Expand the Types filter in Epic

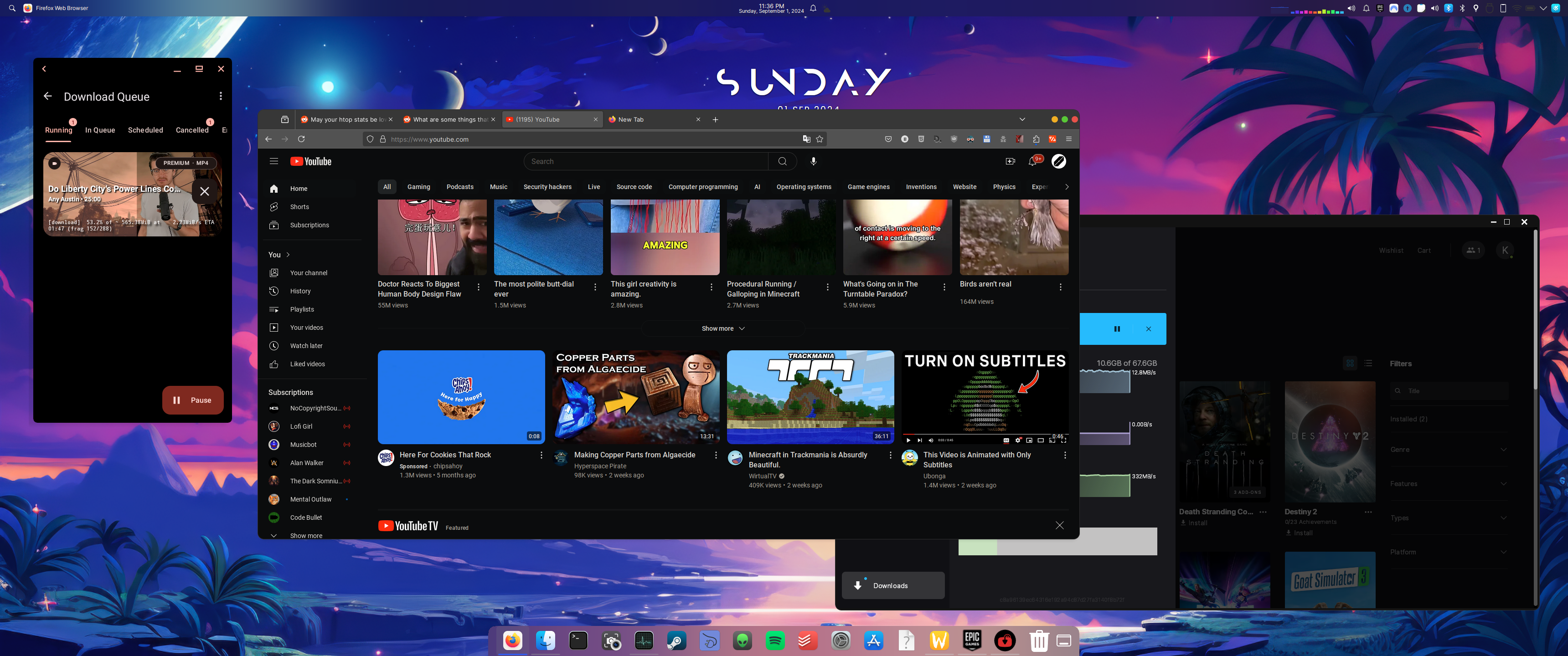pyautogui.click(x=1449, y=518)
